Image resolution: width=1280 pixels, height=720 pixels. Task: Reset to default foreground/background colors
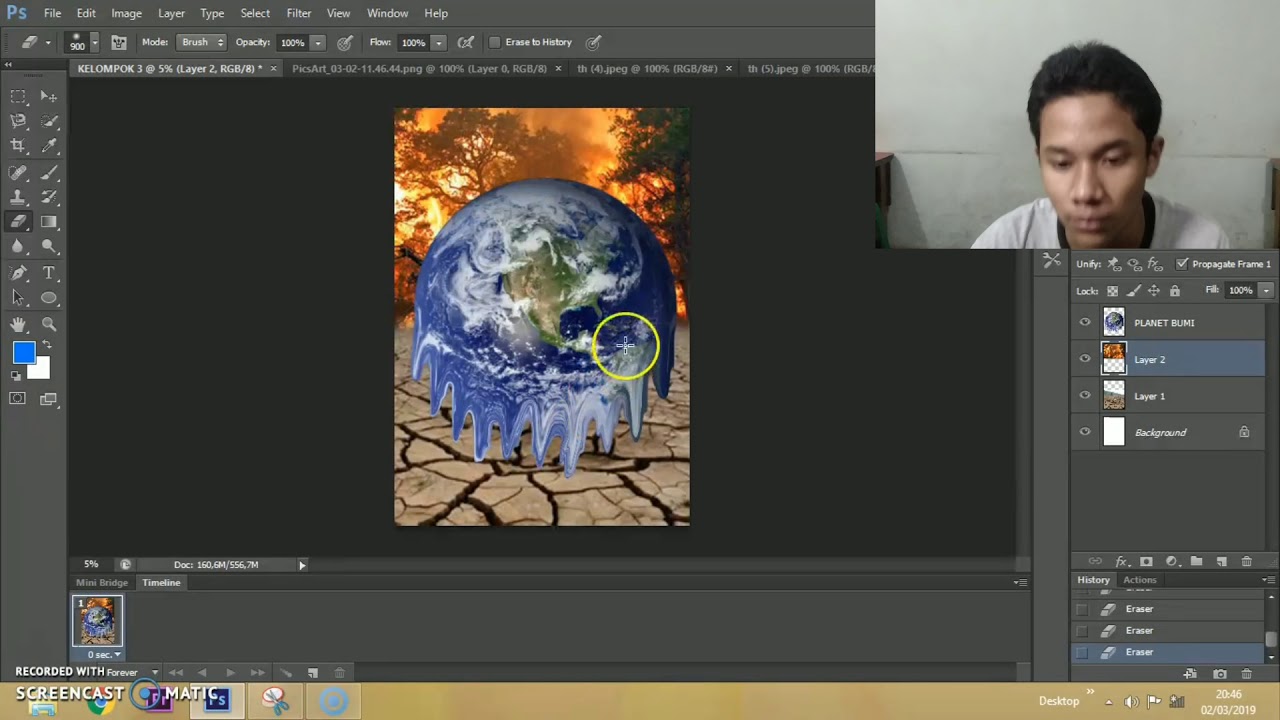click(15, 376)
